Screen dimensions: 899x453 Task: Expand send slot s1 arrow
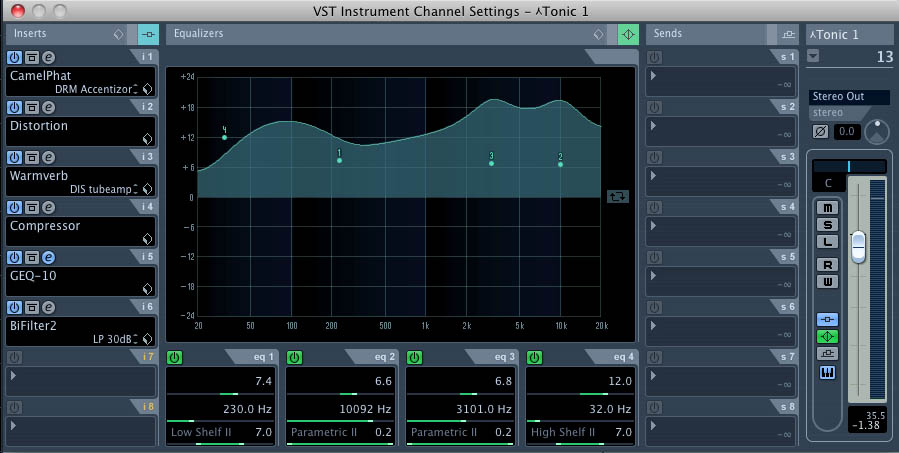click(653, 76)
